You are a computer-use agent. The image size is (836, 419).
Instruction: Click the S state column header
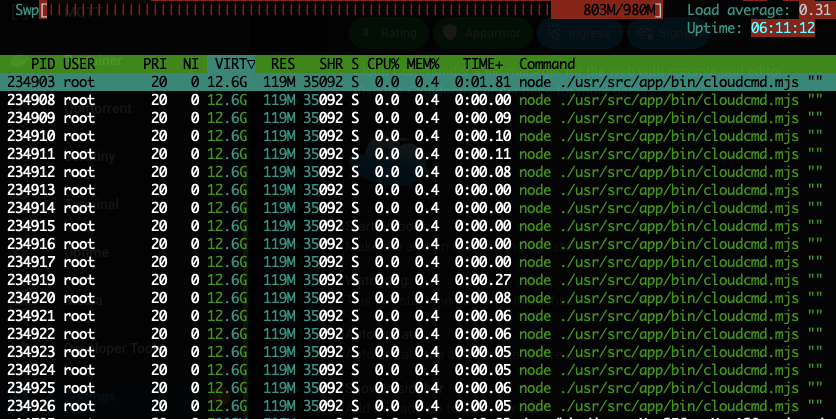coord(355,64)
